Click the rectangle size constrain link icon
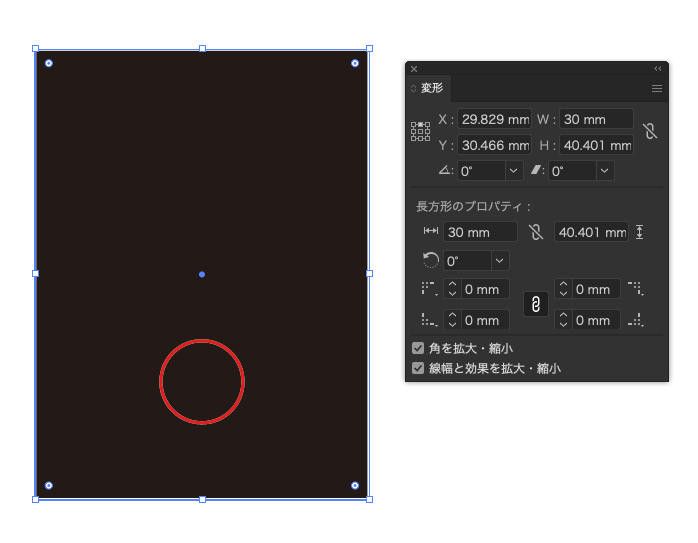The width and height of the screenshot is (698, 543). 536,232
